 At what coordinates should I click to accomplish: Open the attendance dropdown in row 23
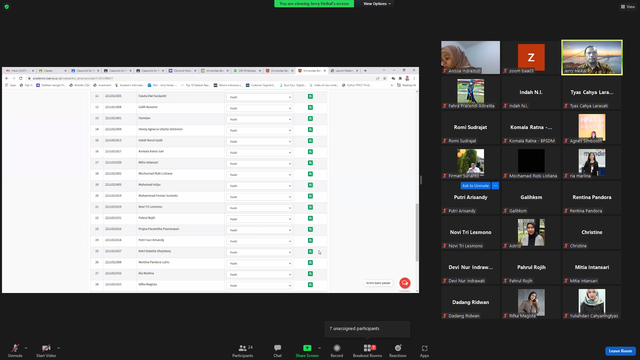pyautogui.click(x=260, y=230)
